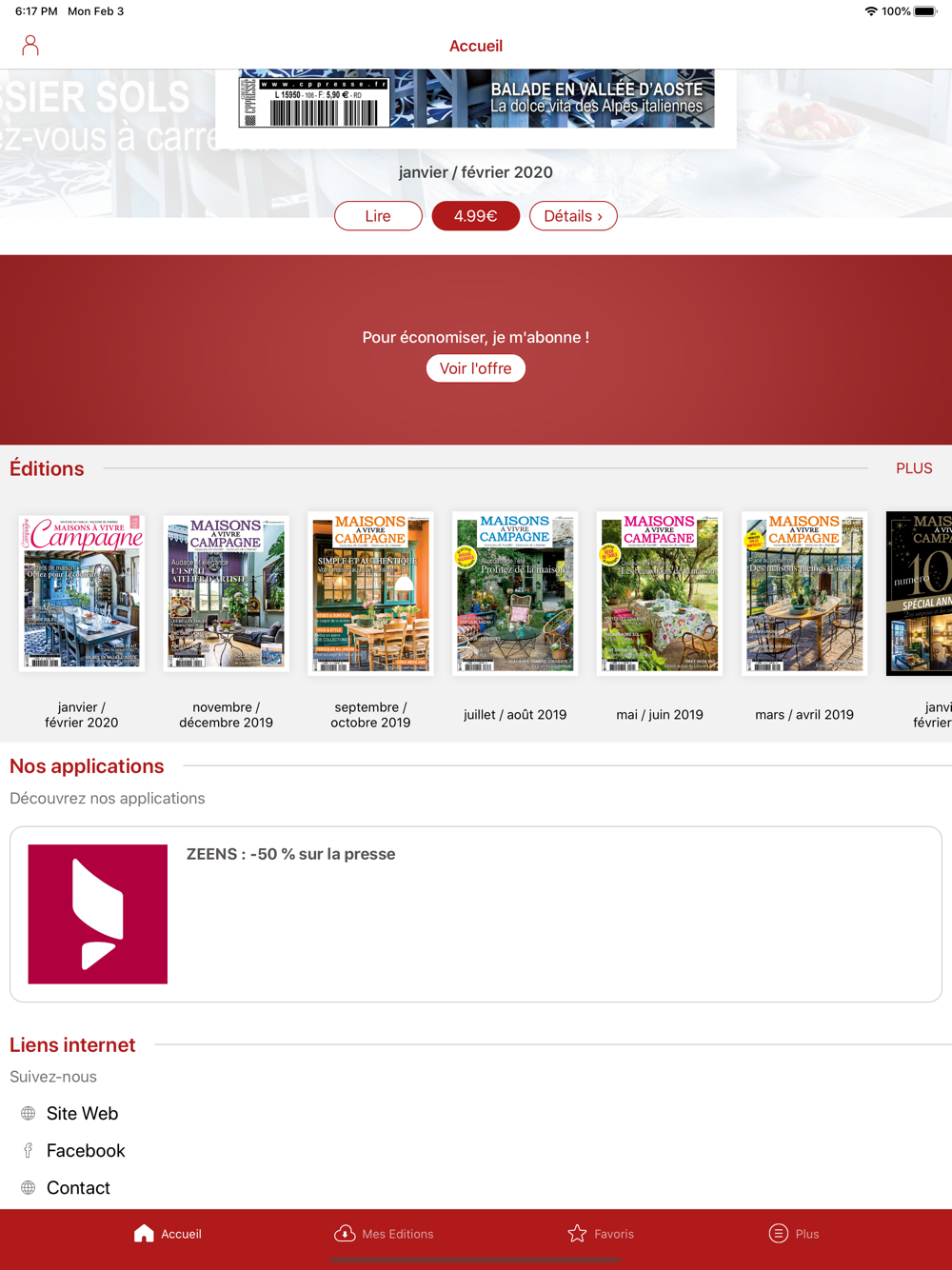The image size is (952, 1270).
Task: Click the Mon Feb 3 date in status bar
Action: click(95, 11)
